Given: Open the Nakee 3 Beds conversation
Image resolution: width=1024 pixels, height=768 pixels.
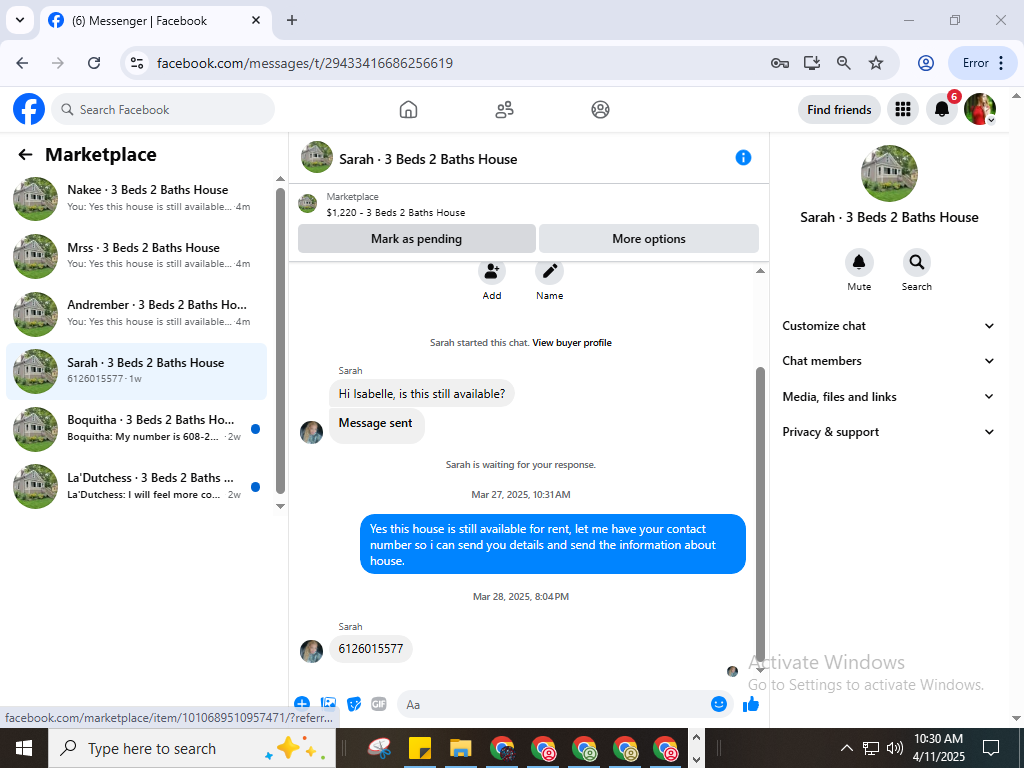Looking at the screenshot, I should [136, 199].
